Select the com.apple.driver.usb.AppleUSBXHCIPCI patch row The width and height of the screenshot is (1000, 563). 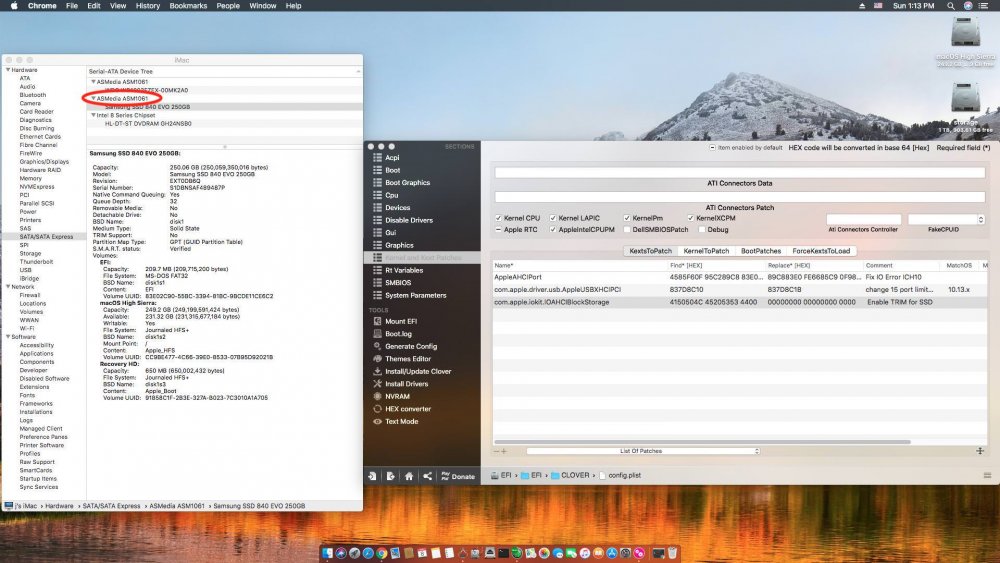[740, 289]
